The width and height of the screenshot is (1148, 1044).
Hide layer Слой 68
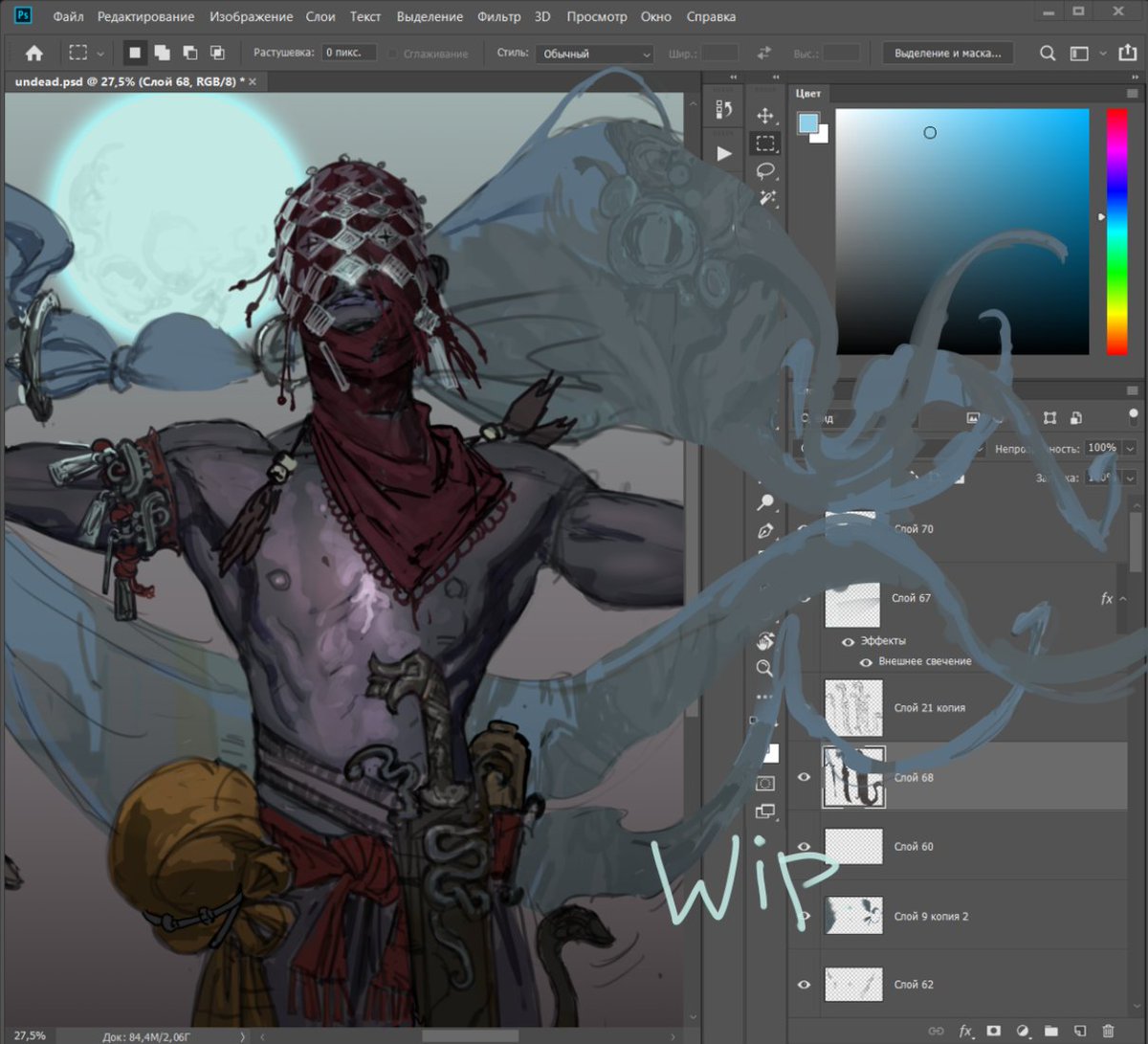point(804,777)
